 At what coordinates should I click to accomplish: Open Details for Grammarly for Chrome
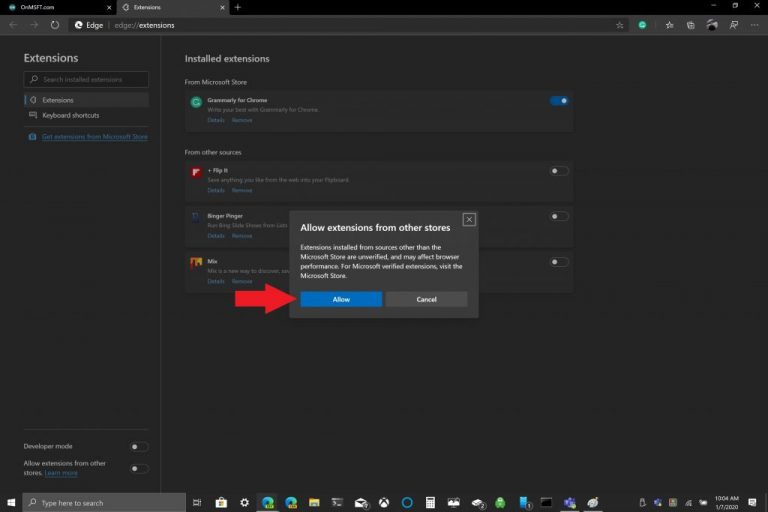216,120
